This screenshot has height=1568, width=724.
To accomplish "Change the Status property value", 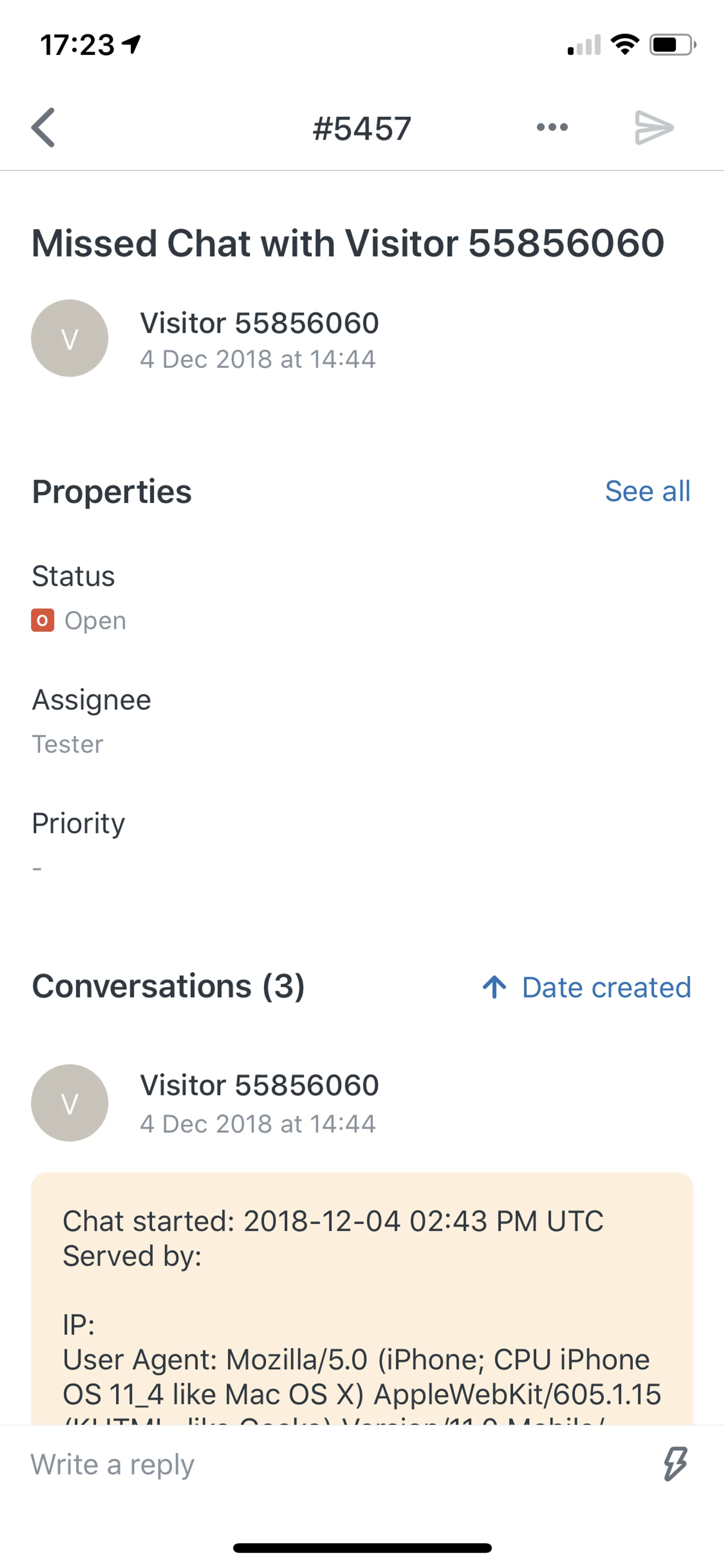I will pyautogui.click(x=95, y=620).
